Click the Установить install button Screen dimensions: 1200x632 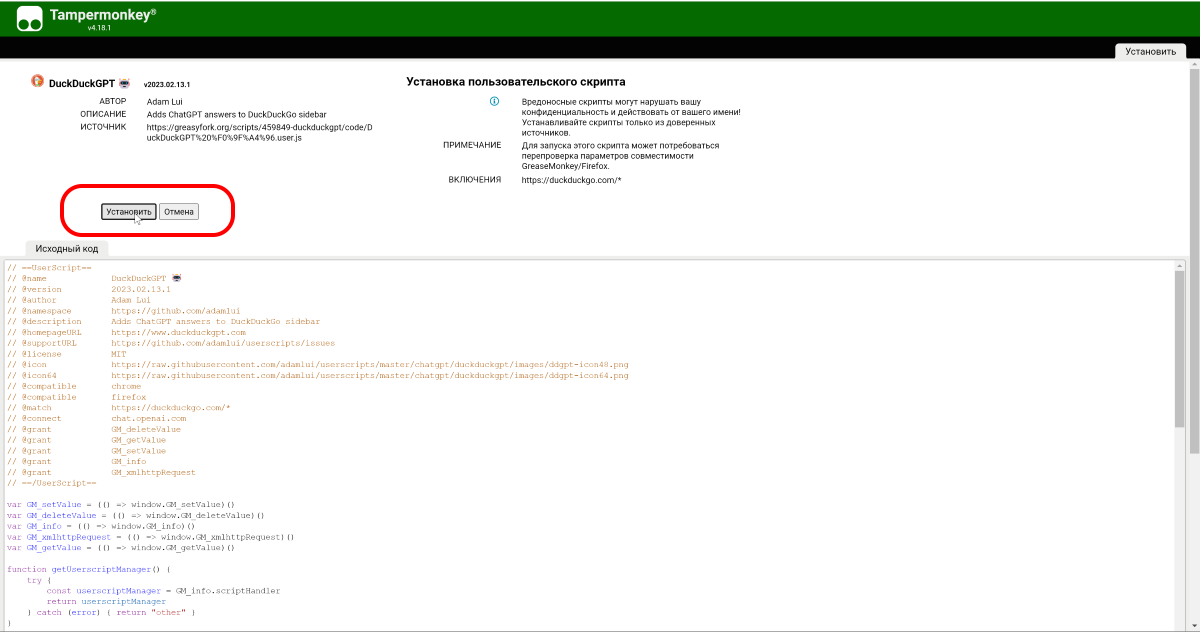click(129, 211)
